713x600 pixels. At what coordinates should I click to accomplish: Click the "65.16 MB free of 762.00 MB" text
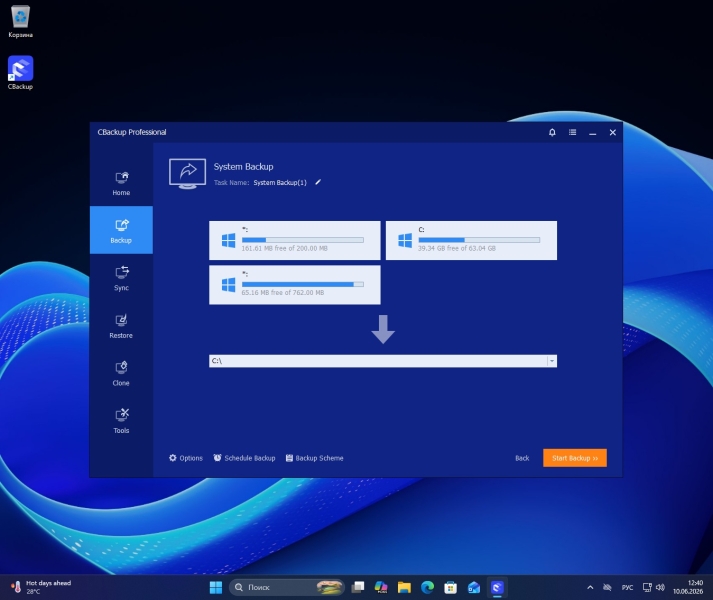[x=282, y=292]
